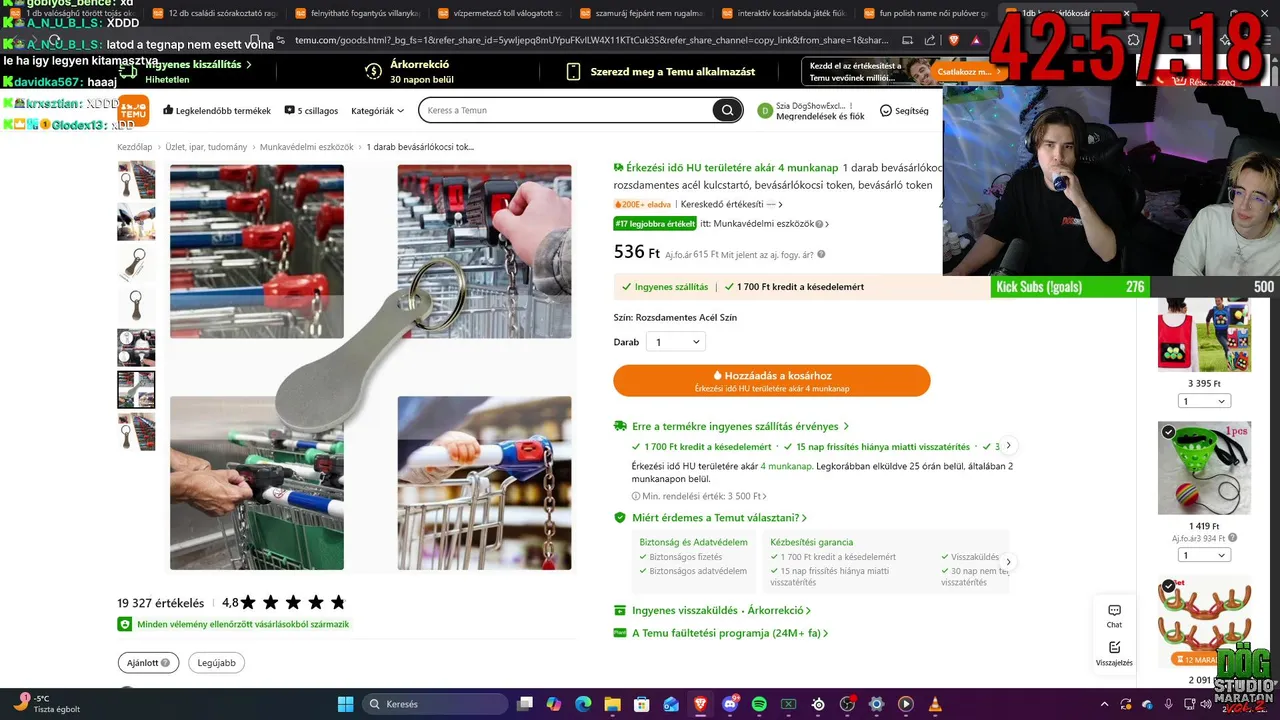This screenshot has height=720, width=1280.
Task: Click Munkavédelmi eszközök breadcrumb
Action: click(307, 147)
